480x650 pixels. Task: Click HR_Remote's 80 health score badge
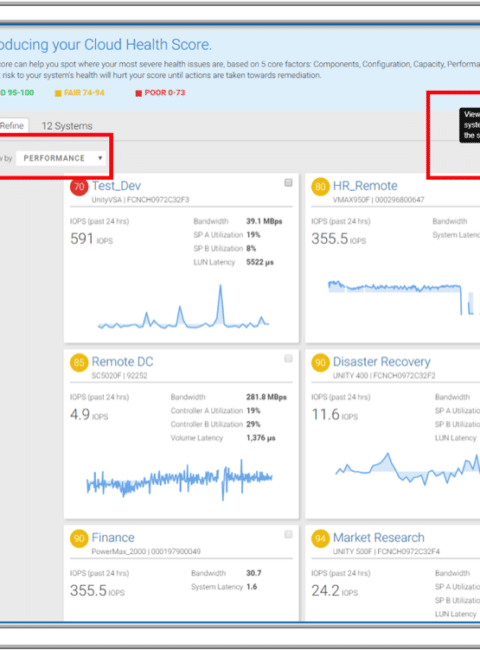[320, 187]
